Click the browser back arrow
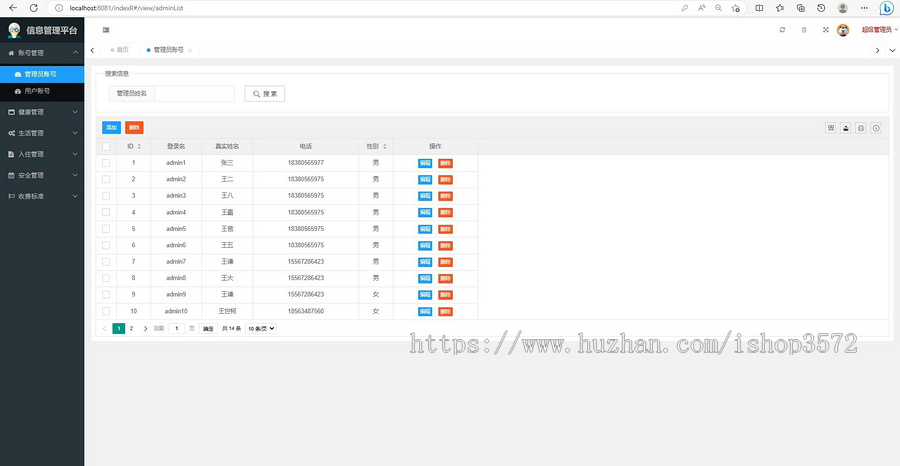Screen dimensions: 900x466 pos(13,8)
